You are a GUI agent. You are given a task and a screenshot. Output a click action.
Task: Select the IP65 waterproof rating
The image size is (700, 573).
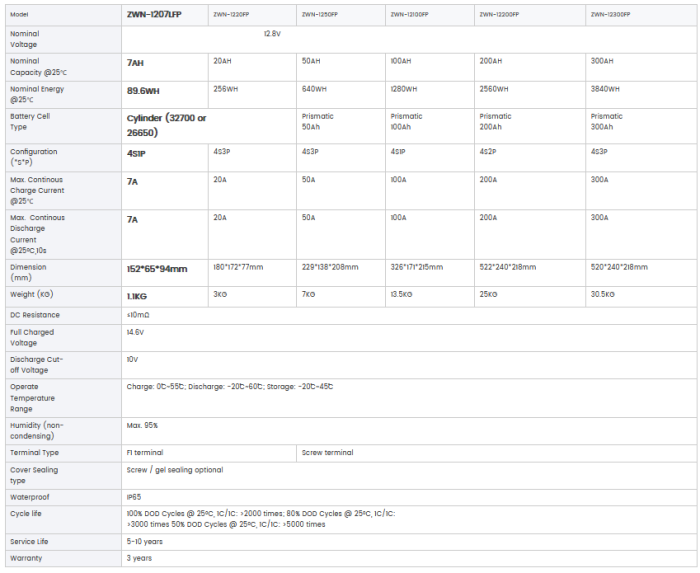pyautogui.click(x=135, y=496)
